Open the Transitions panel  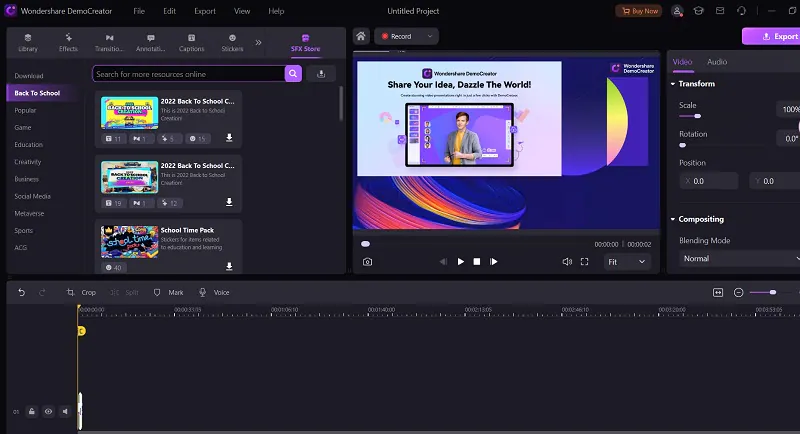109,43
